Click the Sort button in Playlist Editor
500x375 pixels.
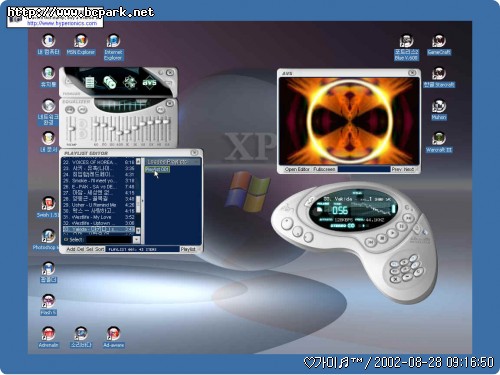[99, 249]
